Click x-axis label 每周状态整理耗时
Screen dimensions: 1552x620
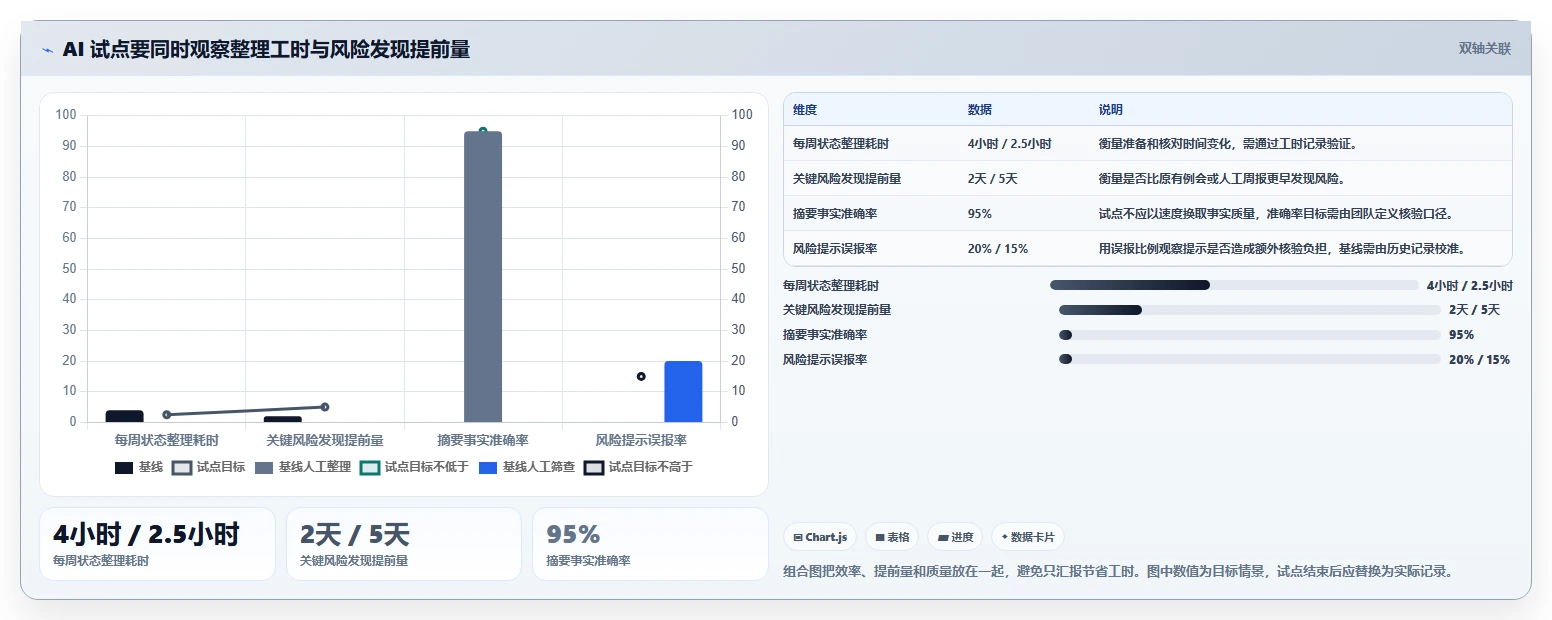pos(167,440)
